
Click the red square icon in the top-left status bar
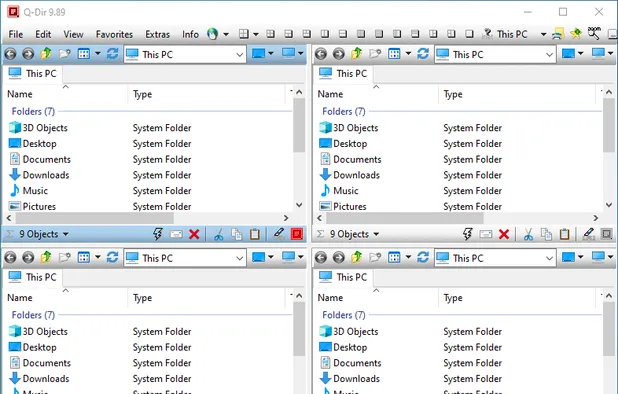[297, 234]
